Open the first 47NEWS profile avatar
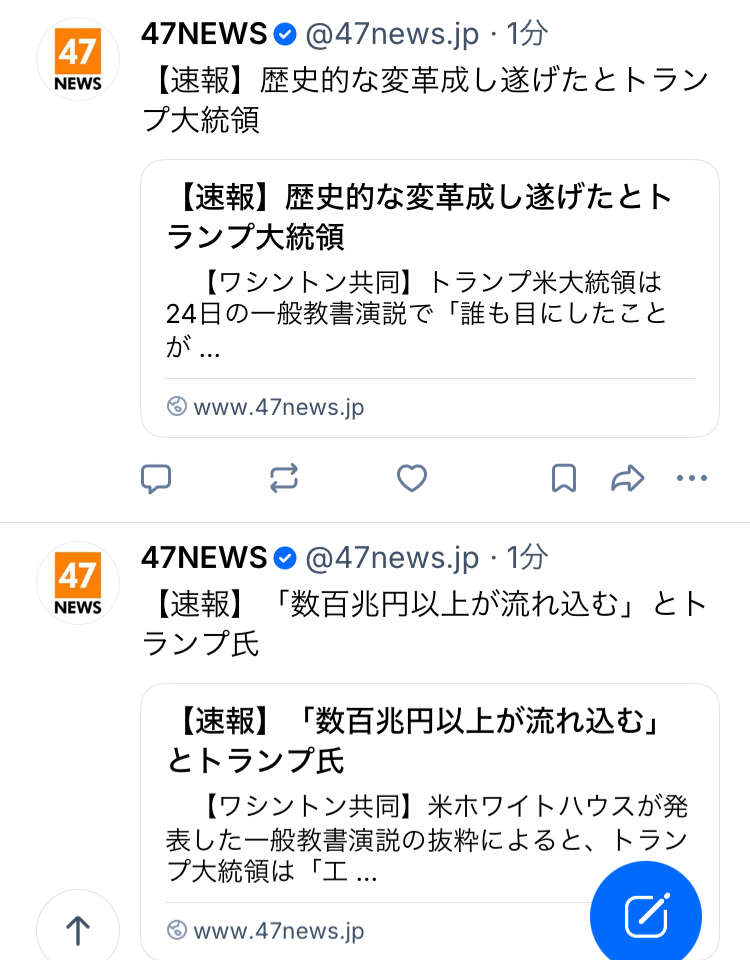The width and height of the screenshot is (750, 960). tap(78, 59)
